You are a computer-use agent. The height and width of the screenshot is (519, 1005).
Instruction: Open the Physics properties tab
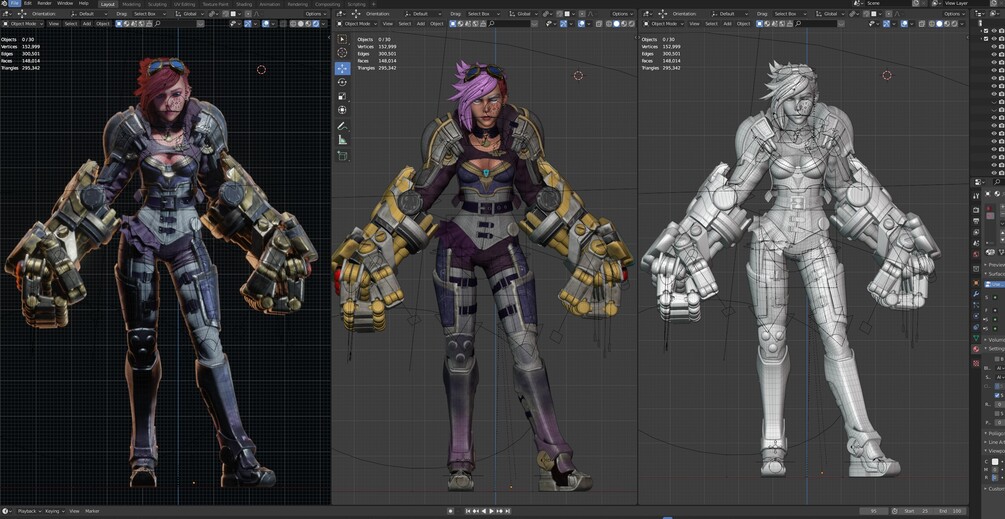[976, 315]
